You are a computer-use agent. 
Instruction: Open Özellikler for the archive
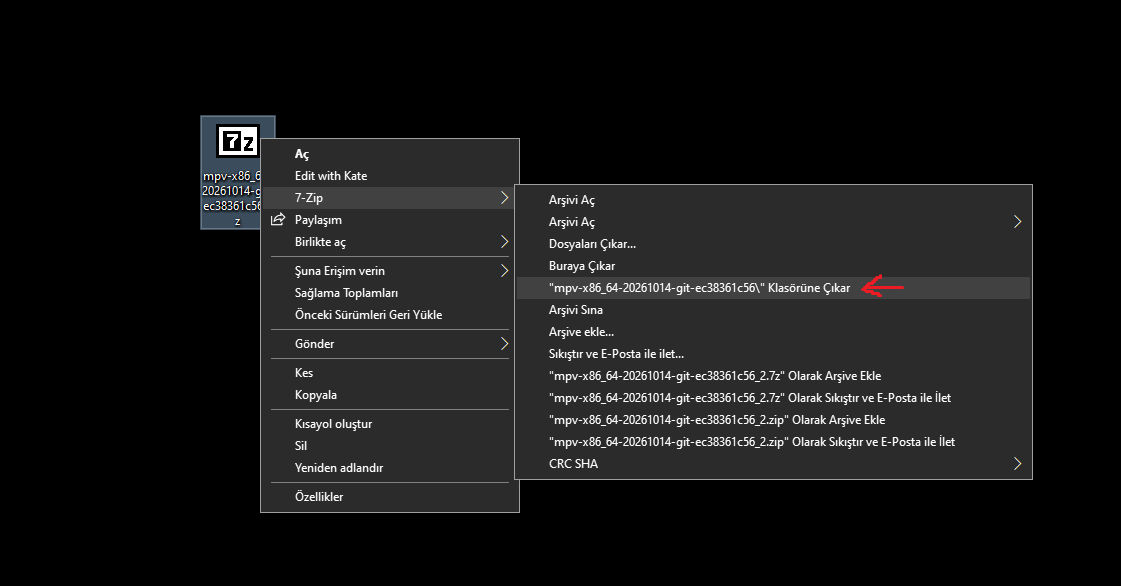[x=390, y=497]
